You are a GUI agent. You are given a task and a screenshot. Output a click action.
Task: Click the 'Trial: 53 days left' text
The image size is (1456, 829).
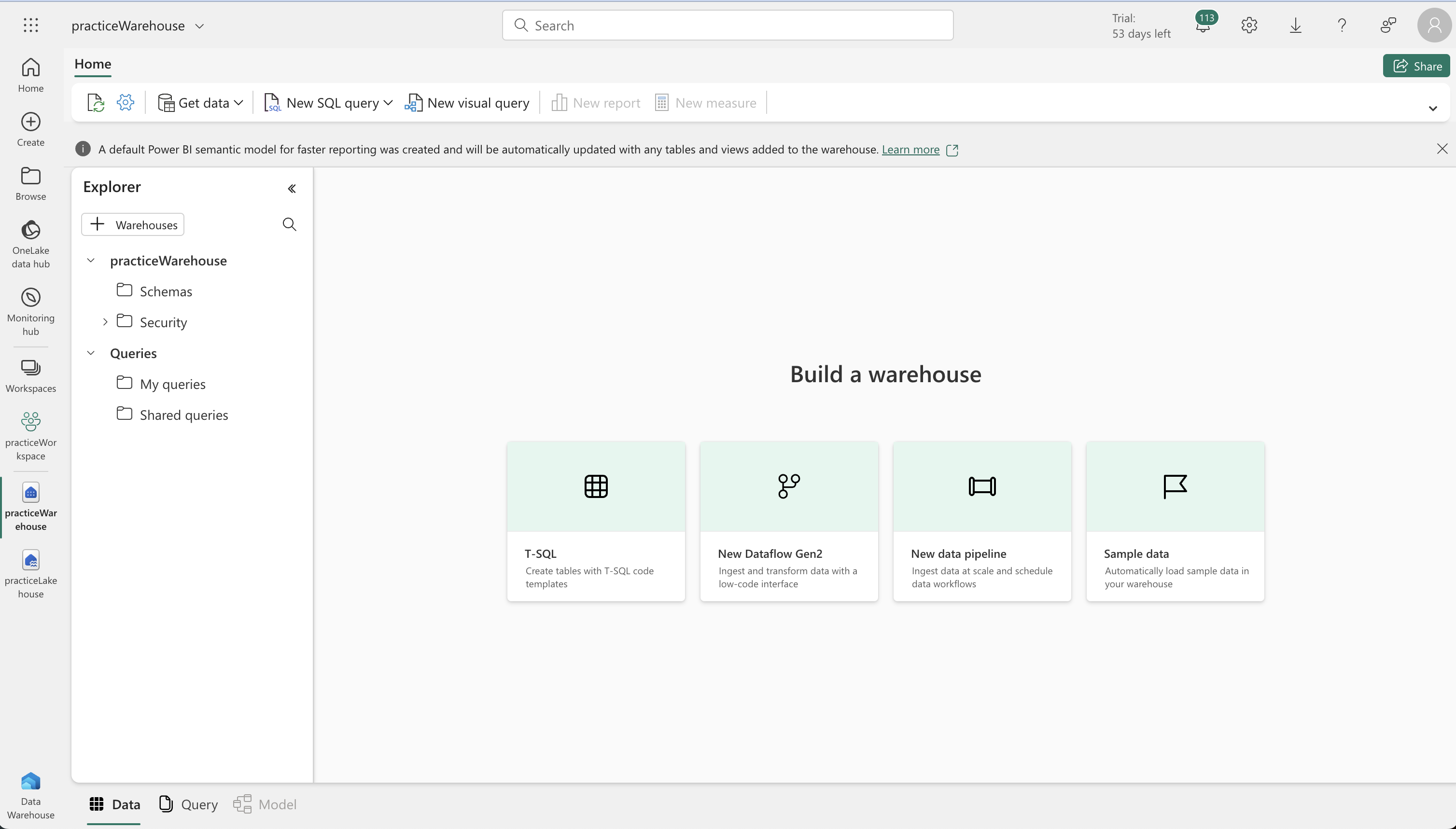click(x=1141, y=26)
